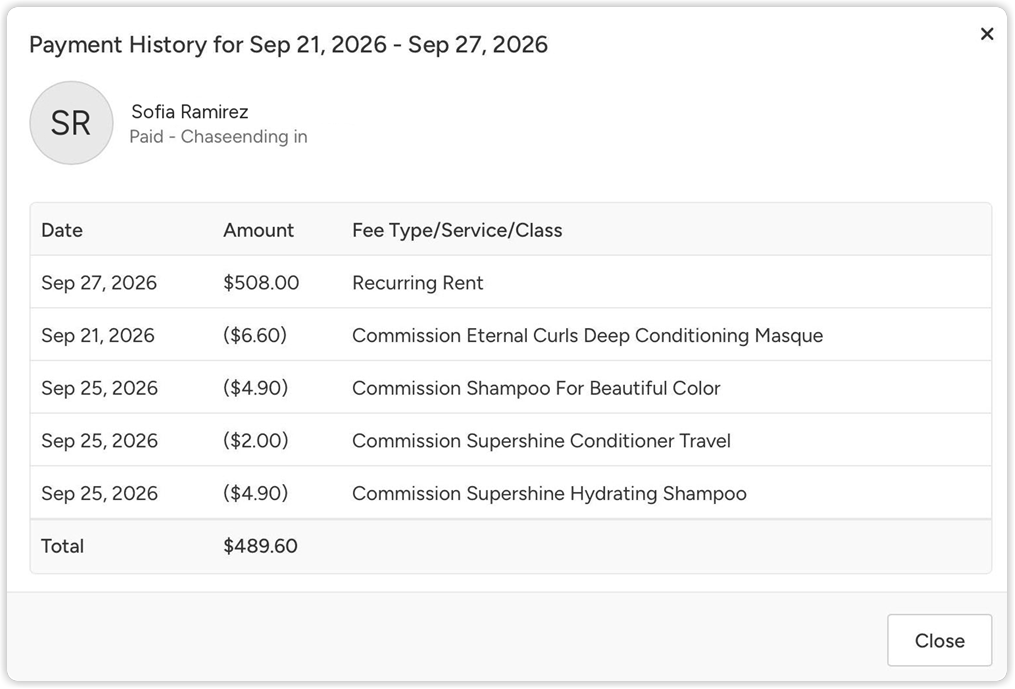Select Commission Shampoo For Beautiful Color
This screenshot has width=1015, height=689.
(x=536, y=388)
